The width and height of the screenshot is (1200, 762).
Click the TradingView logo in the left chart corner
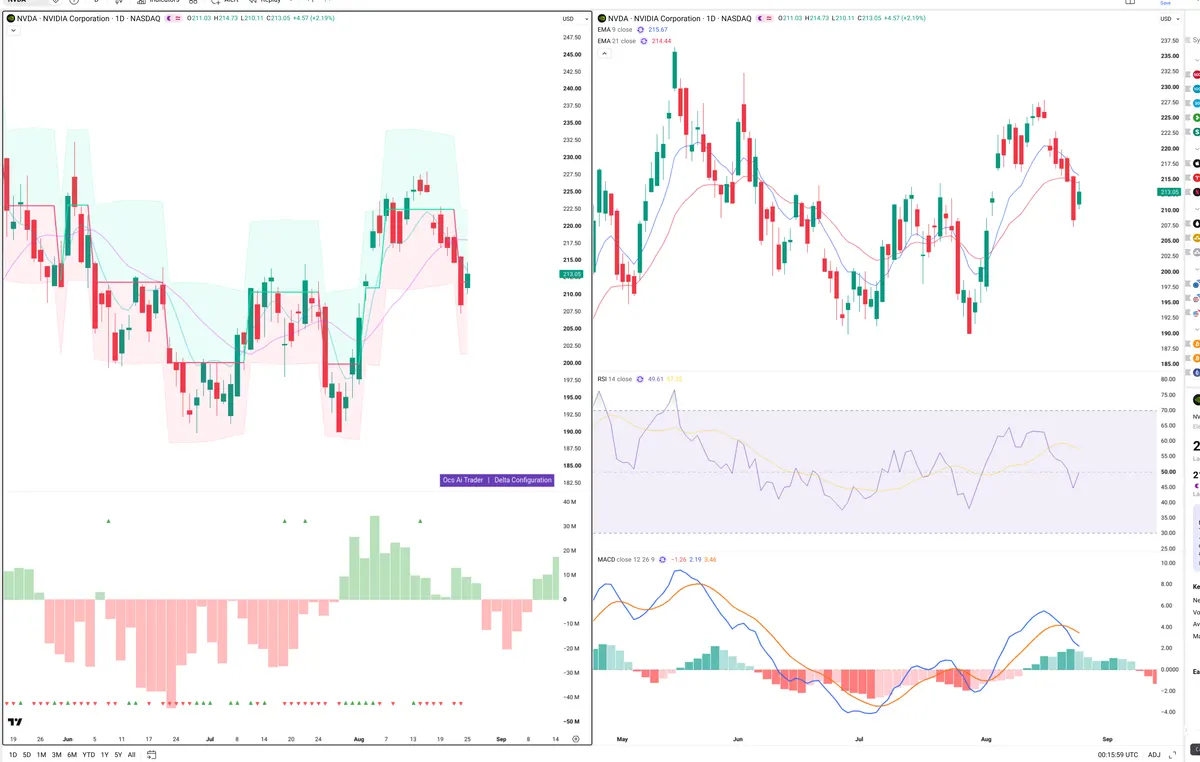(15, 722)
